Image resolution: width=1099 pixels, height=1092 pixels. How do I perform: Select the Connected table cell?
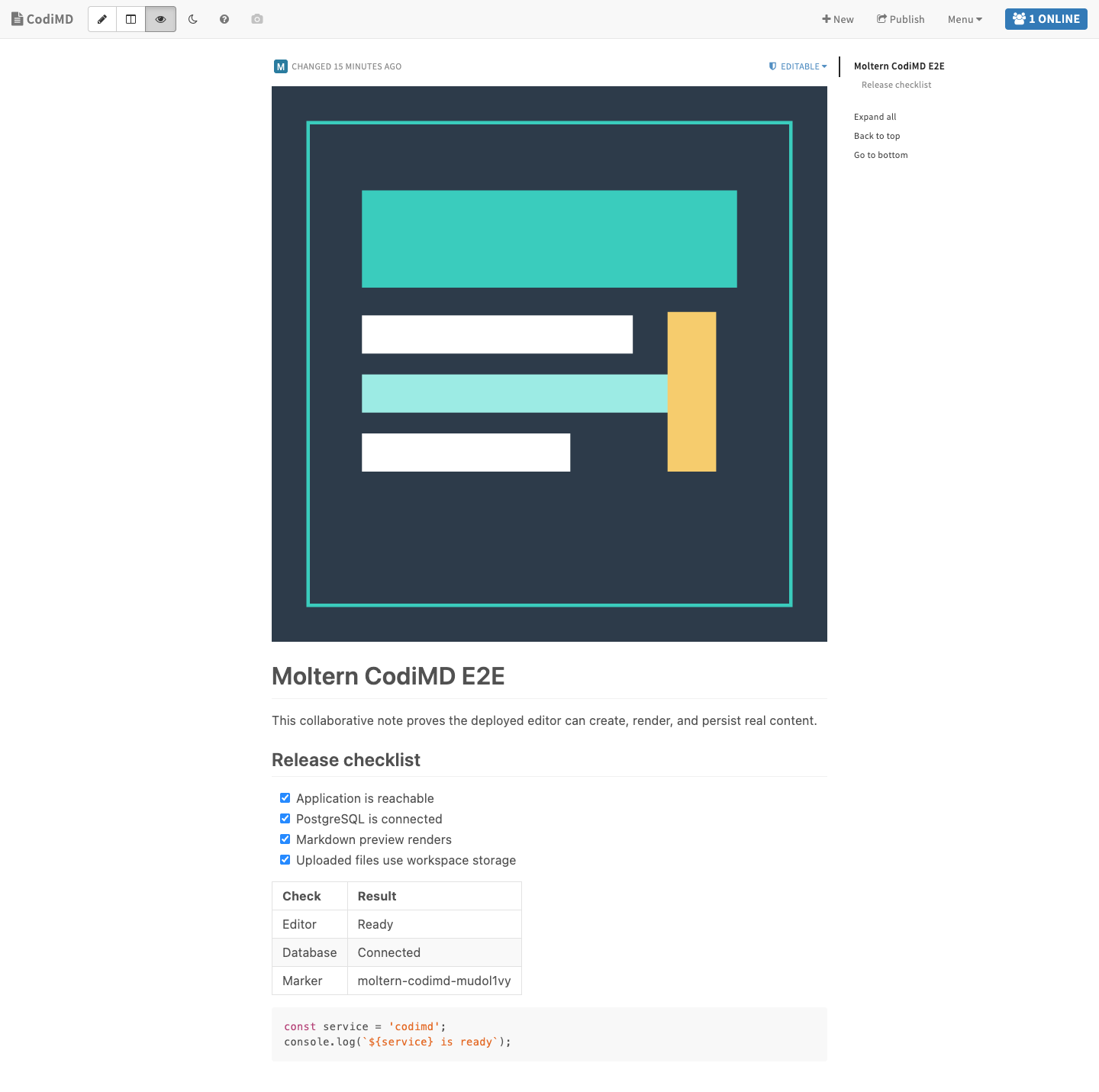click(x=434, y=952)
